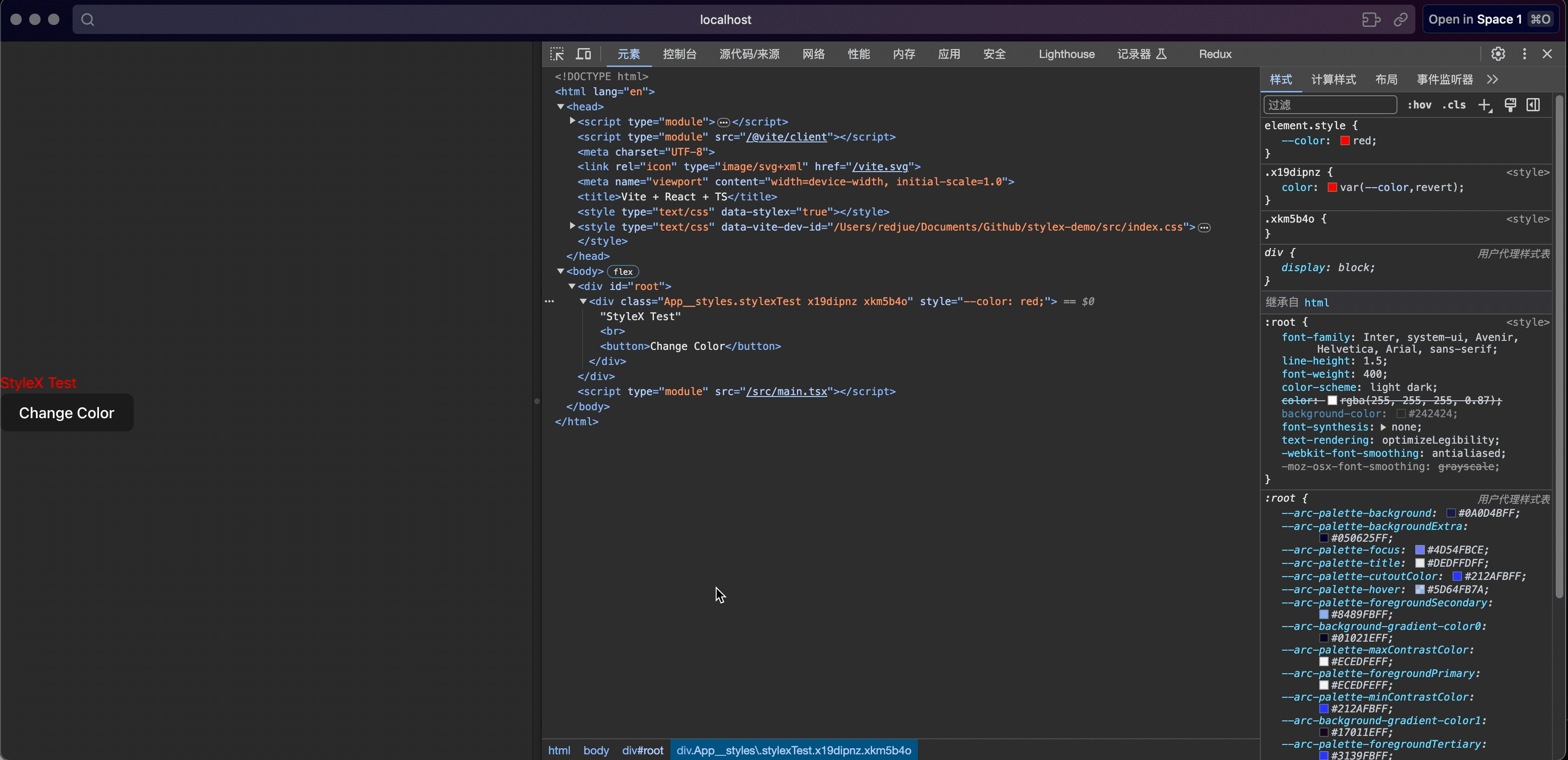Screen dimensions: 1568x760
Task: Copy page link icon in address bar
Action: pyautogui.click(x=1401, y=19)
